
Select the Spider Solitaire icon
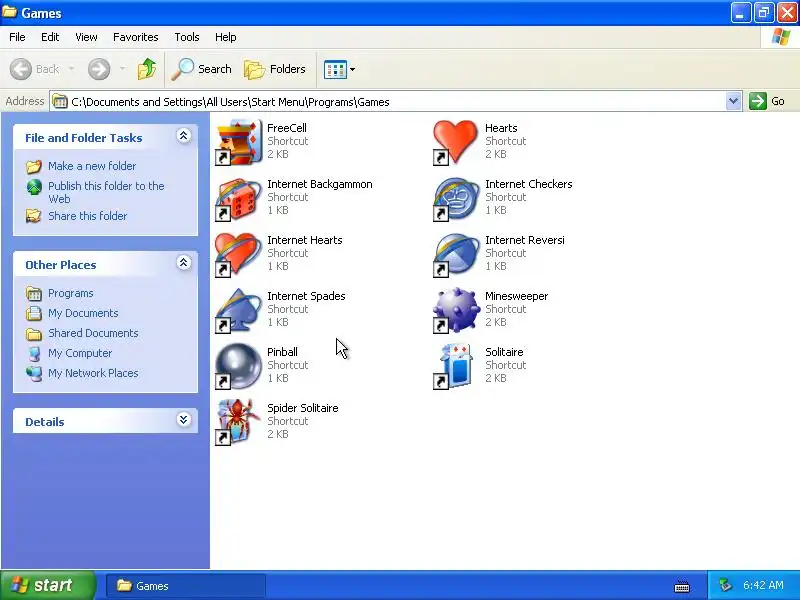point(238,423)
